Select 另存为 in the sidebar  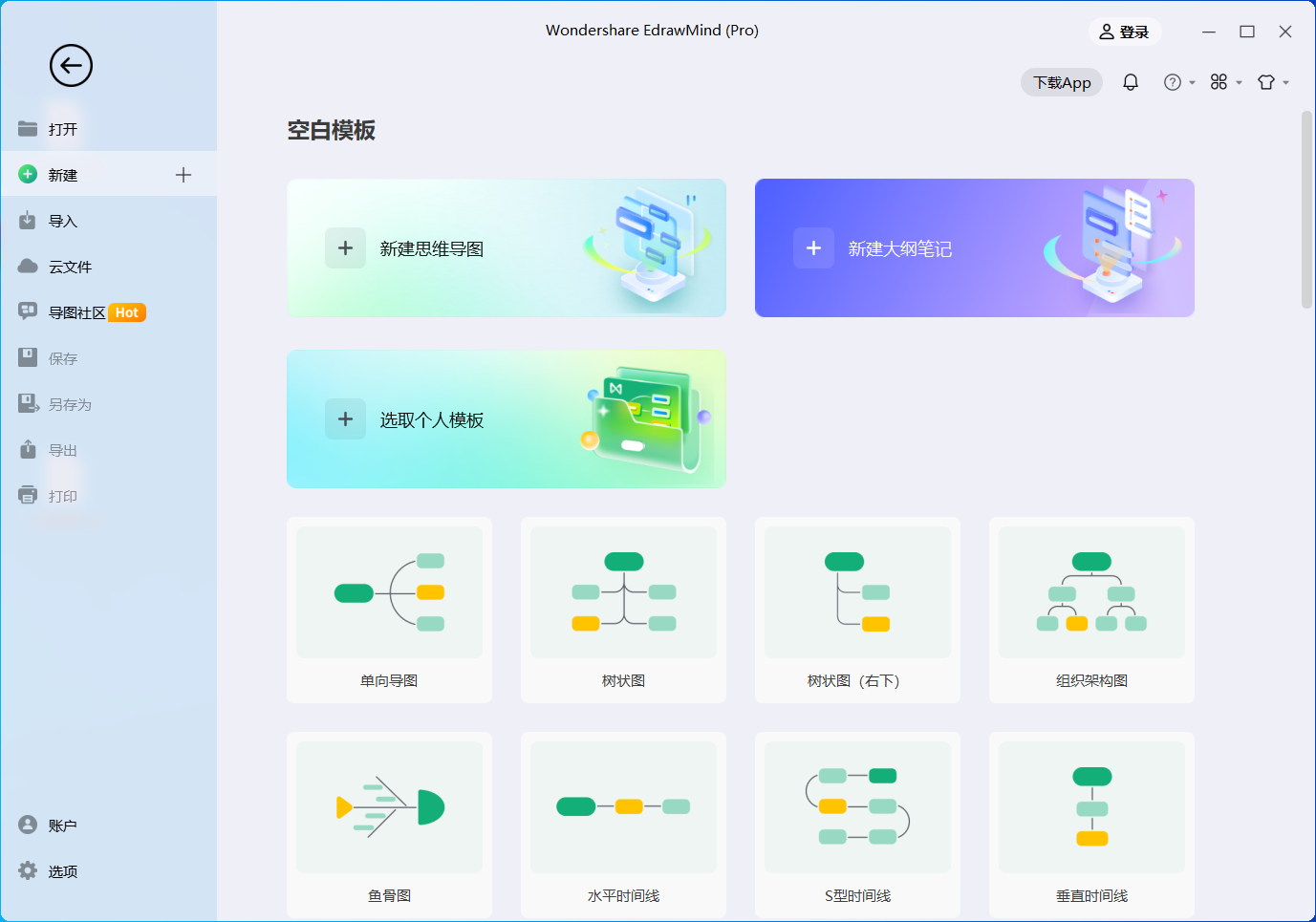coord(109,404)
